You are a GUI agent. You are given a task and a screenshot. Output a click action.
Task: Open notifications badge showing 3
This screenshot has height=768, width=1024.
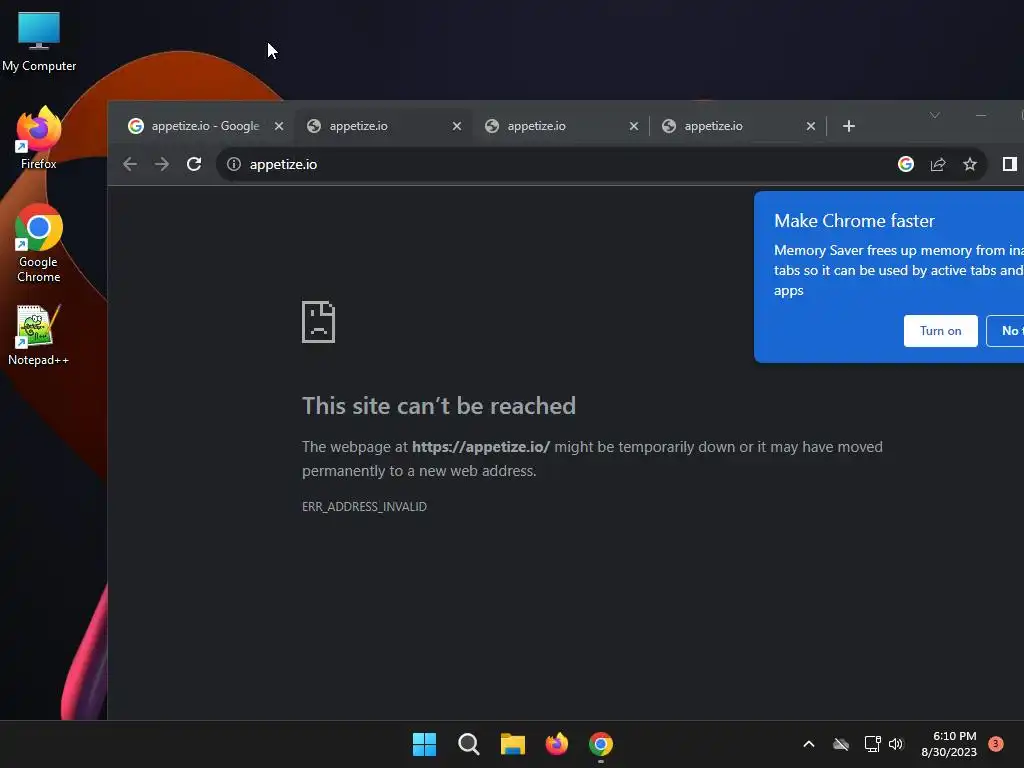996,744
